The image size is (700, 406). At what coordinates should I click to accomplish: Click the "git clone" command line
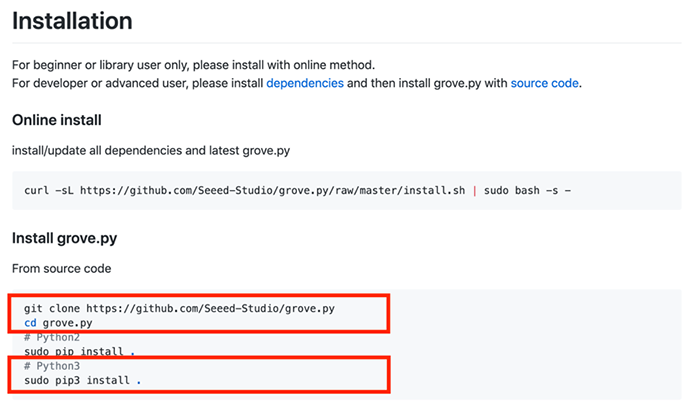tap(52, 309)
